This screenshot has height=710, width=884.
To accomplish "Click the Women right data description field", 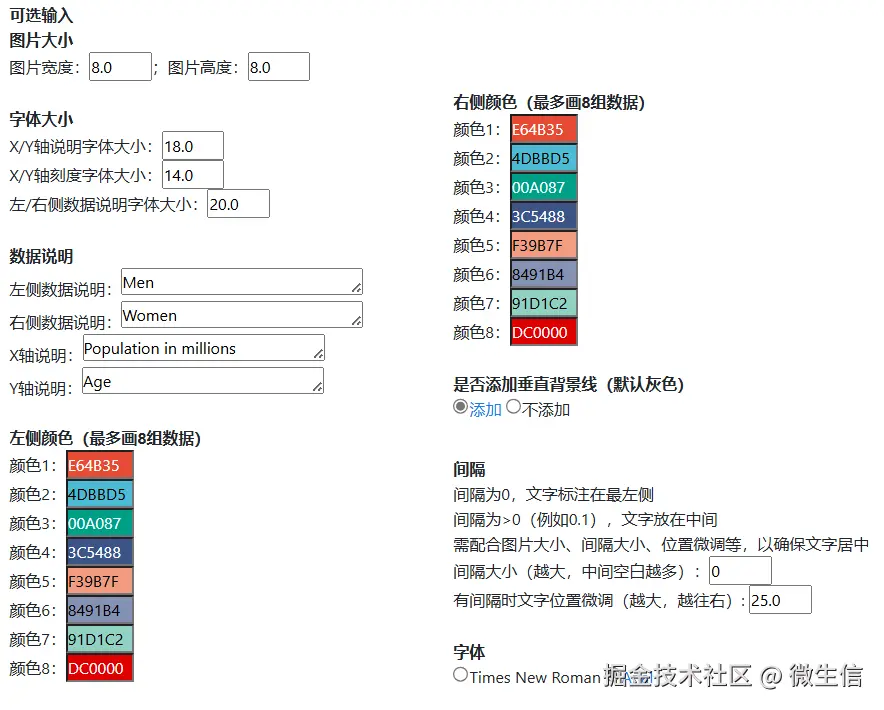I will click(x=240, y=315).
